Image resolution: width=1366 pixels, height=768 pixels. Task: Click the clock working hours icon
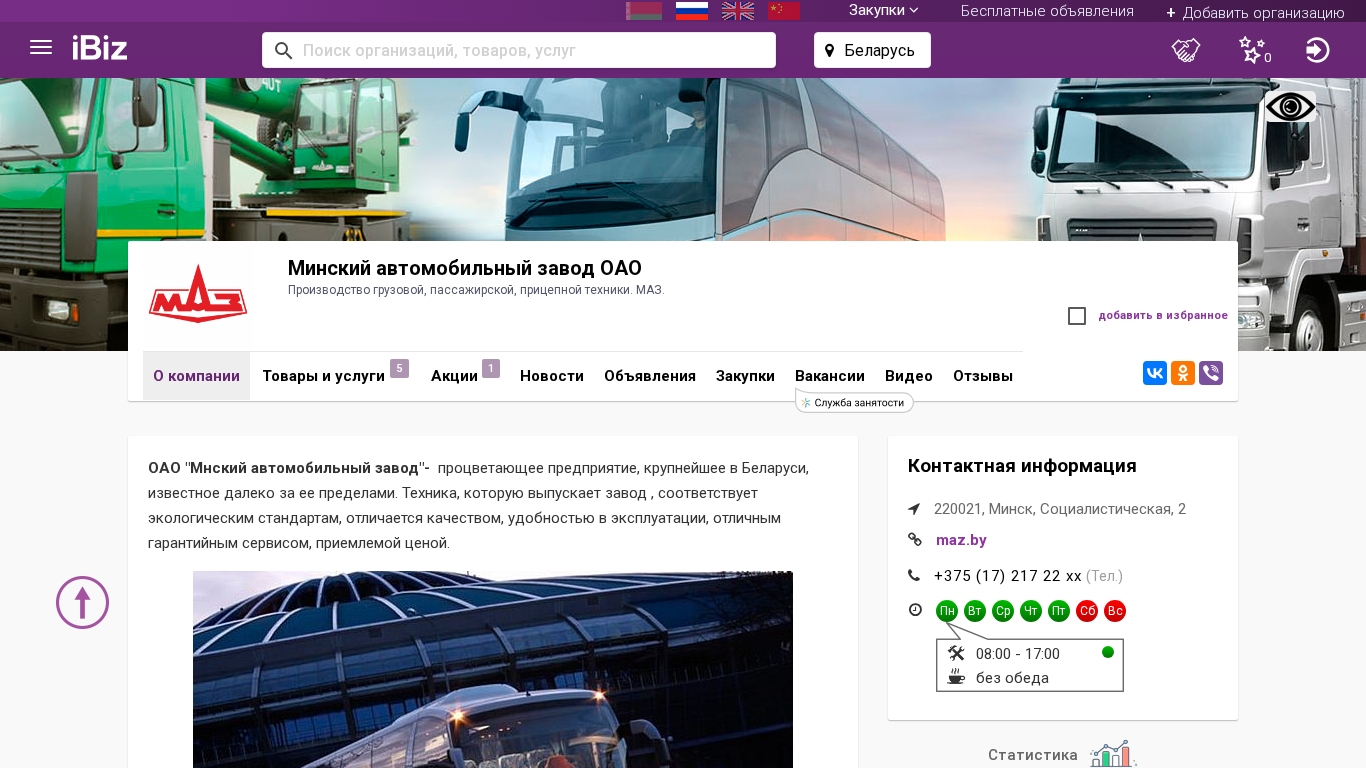[915, 610]
